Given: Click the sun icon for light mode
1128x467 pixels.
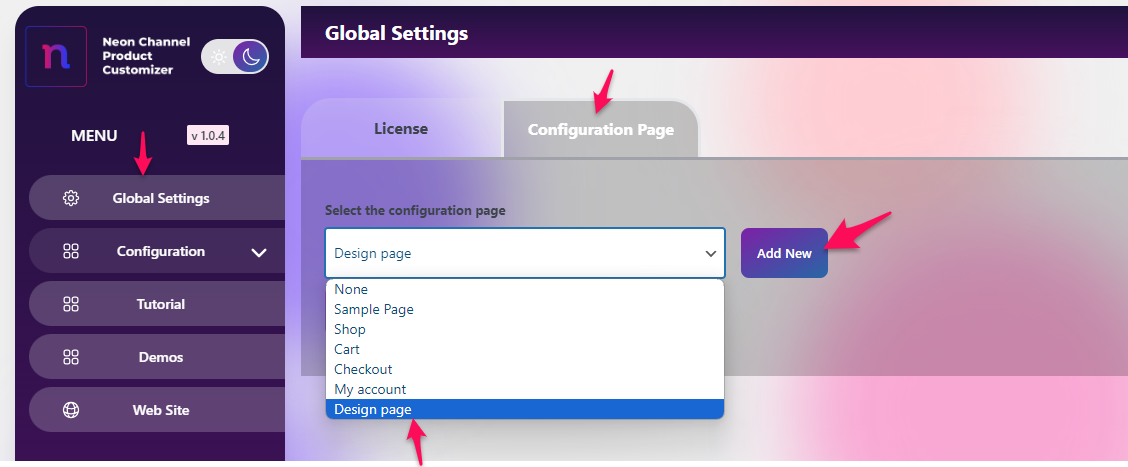Looking at the screenshot, I should (x=218, y=58).
